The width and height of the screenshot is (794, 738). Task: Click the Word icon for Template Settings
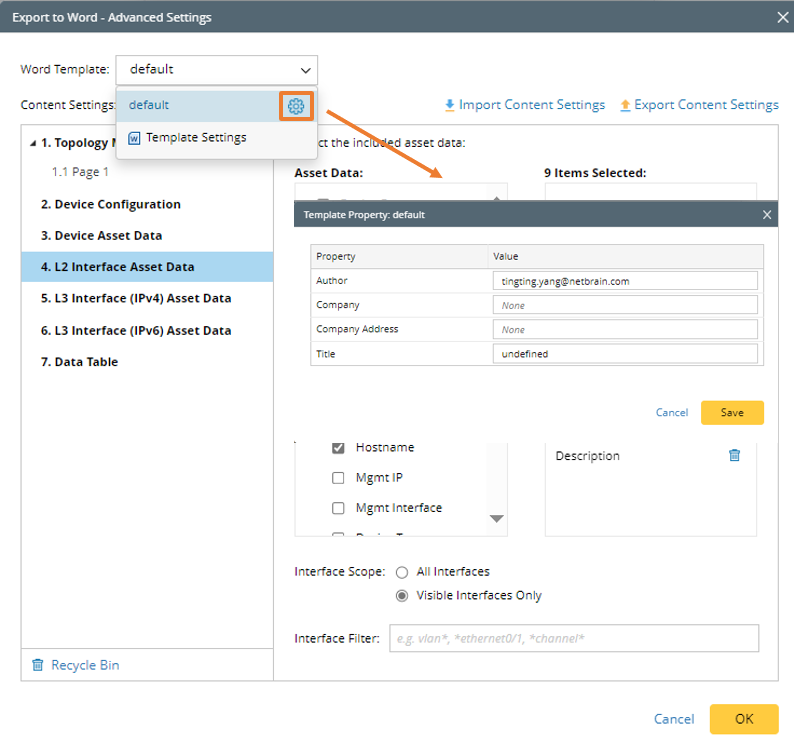point(135,138)
